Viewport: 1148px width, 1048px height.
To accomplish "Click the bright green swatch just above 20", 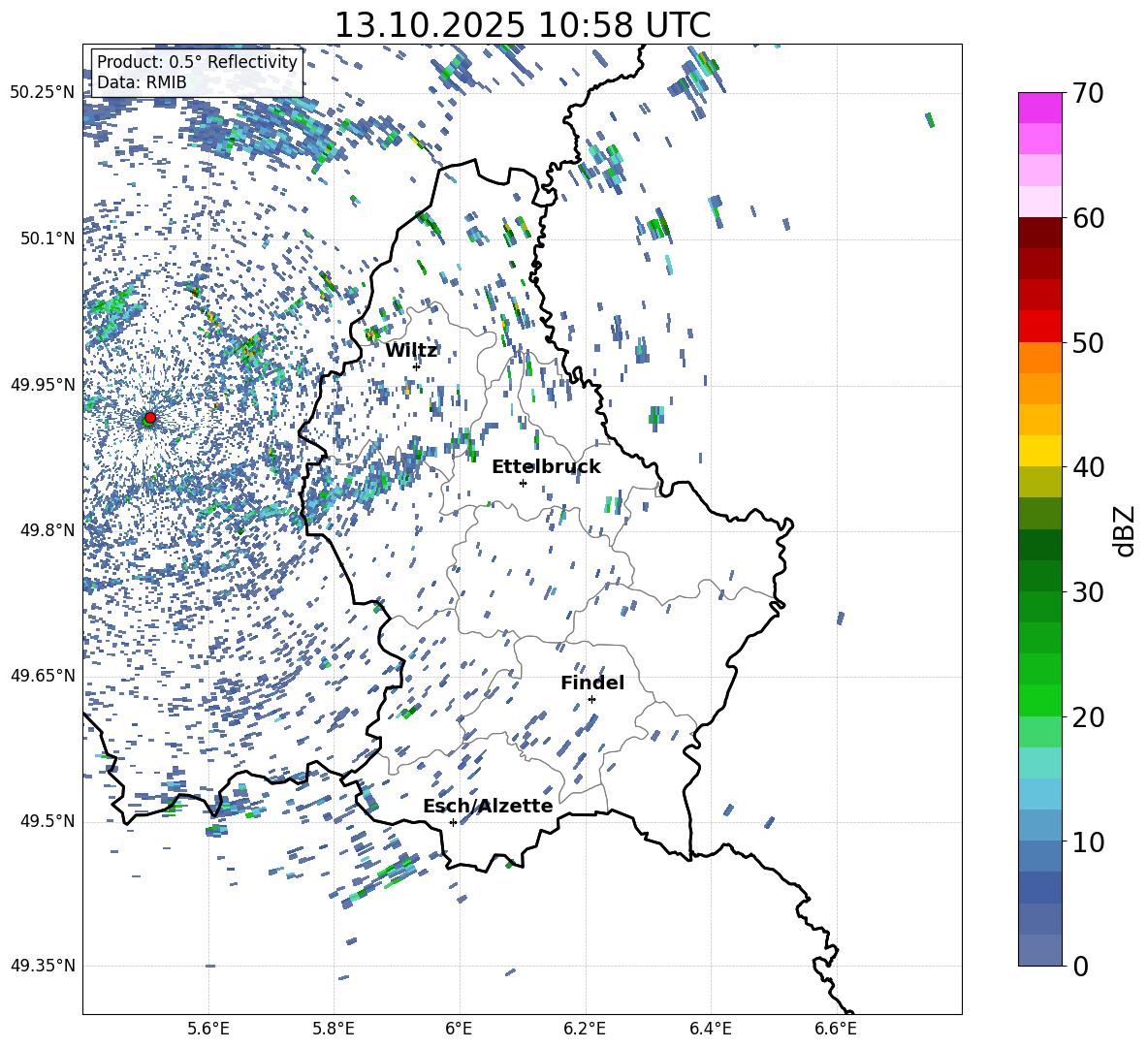I will click(x=1039, y=700).
